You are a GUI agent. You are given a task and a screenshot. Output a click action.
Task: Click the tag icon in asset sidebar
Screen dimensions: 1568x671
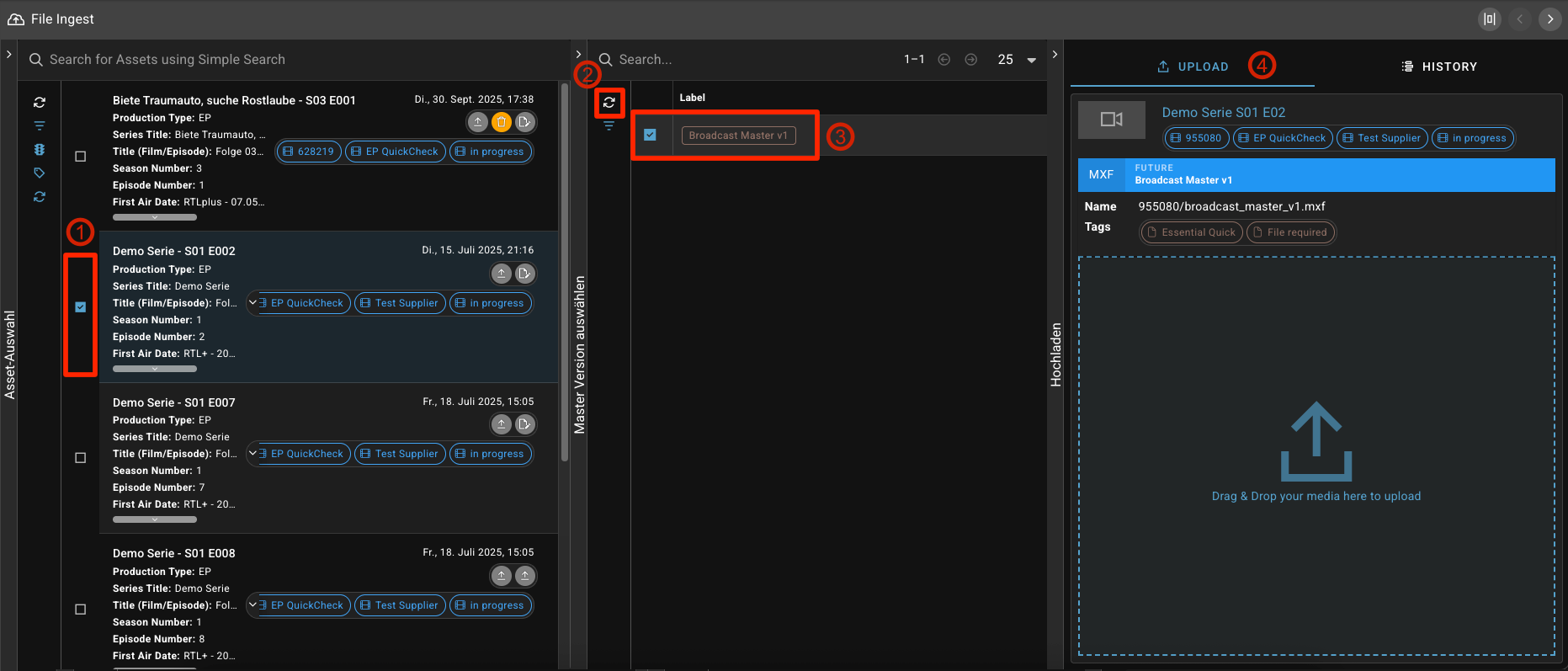(40, 173)
